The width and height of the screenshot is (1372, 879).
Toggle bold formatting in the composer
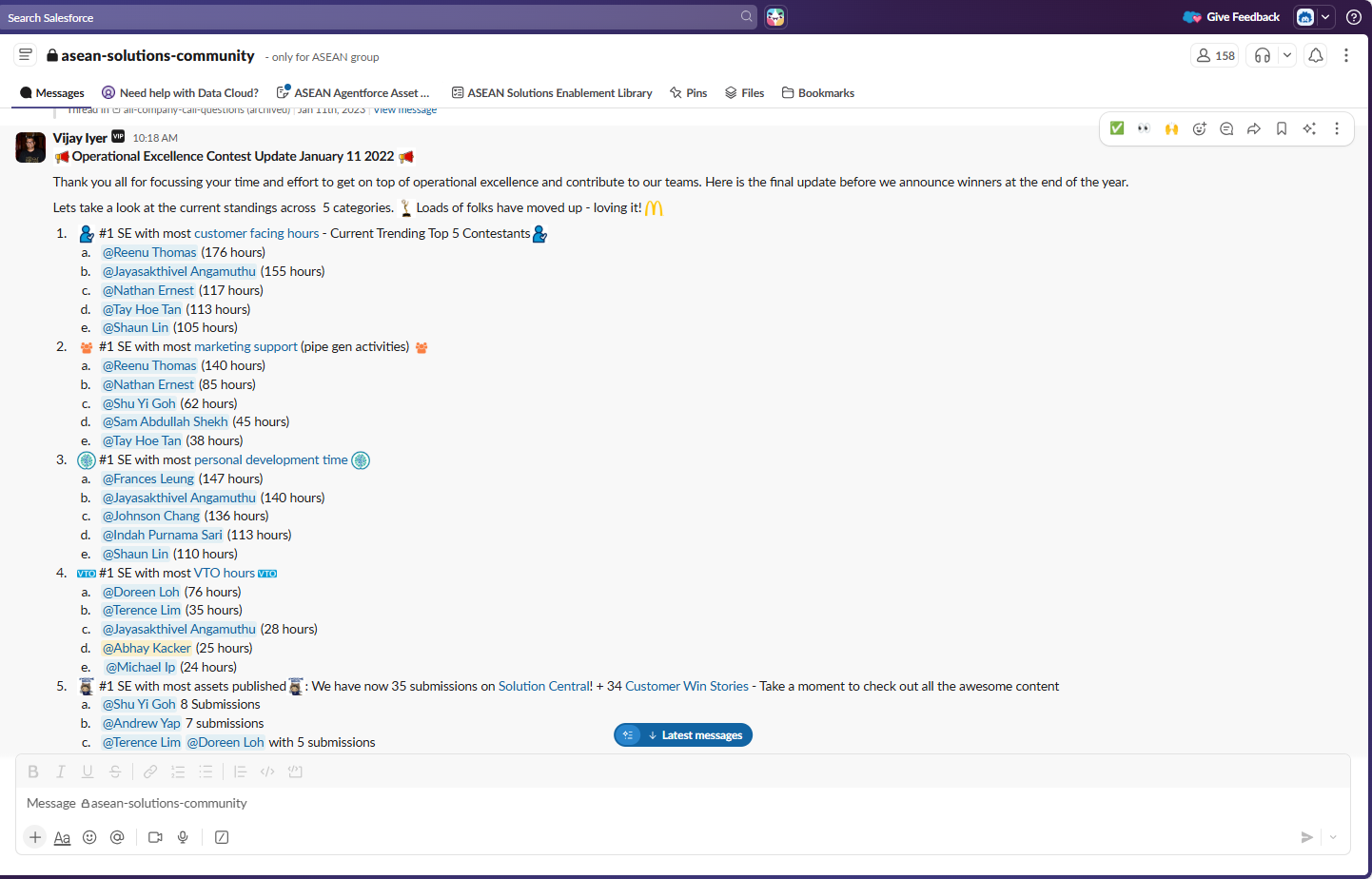(33, 772)
